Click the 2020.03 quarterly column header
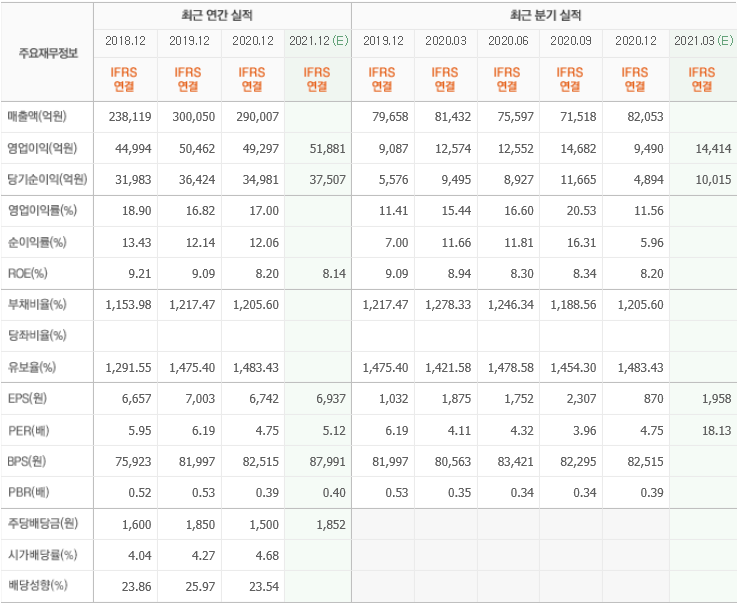Screen dimensions: 740x605 click(446, 41)
